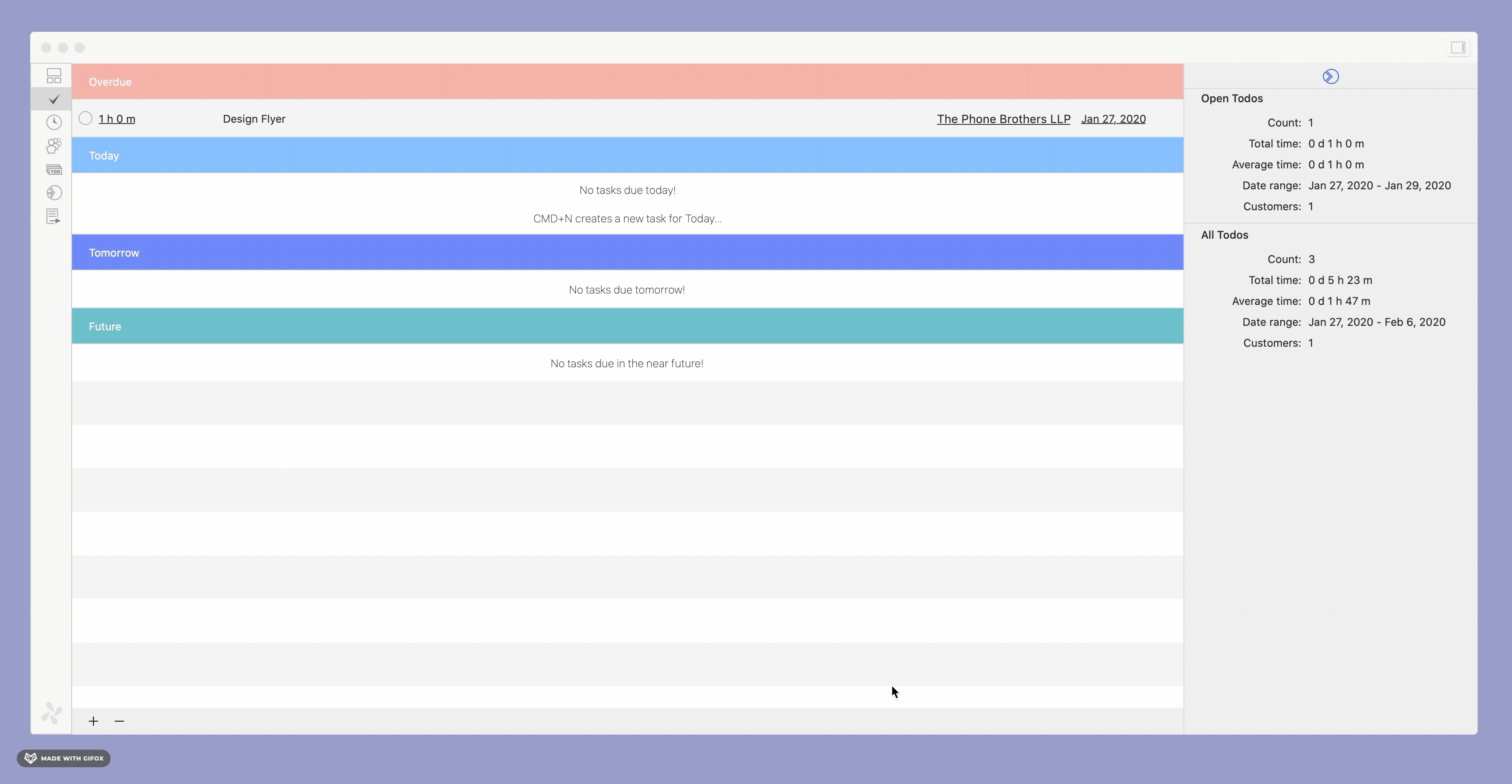
Task: Toggle the right sidebar panel button
Action: coord(1458,47)
